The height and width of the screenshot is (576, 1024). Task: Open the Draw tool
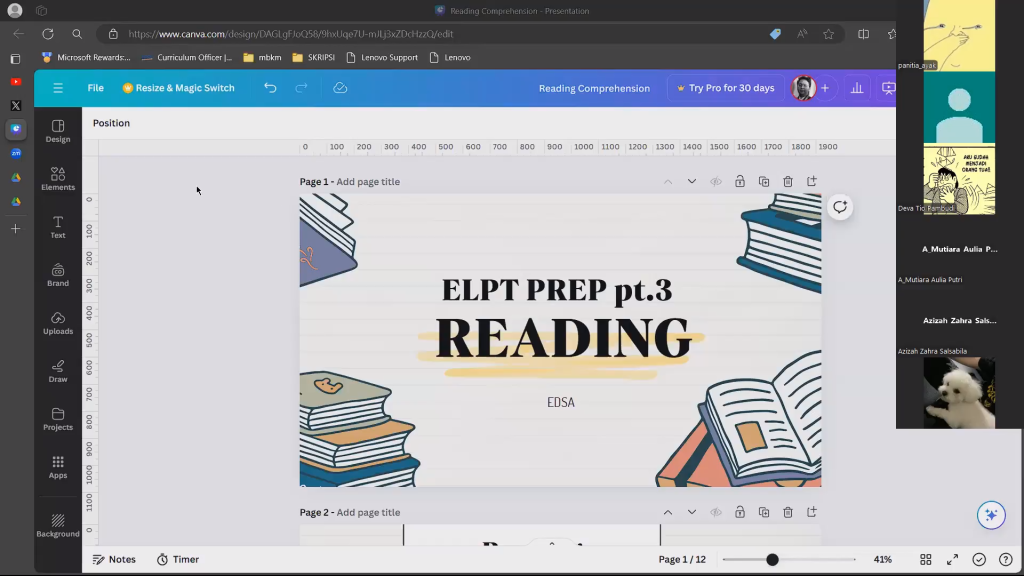click(58, 371)
